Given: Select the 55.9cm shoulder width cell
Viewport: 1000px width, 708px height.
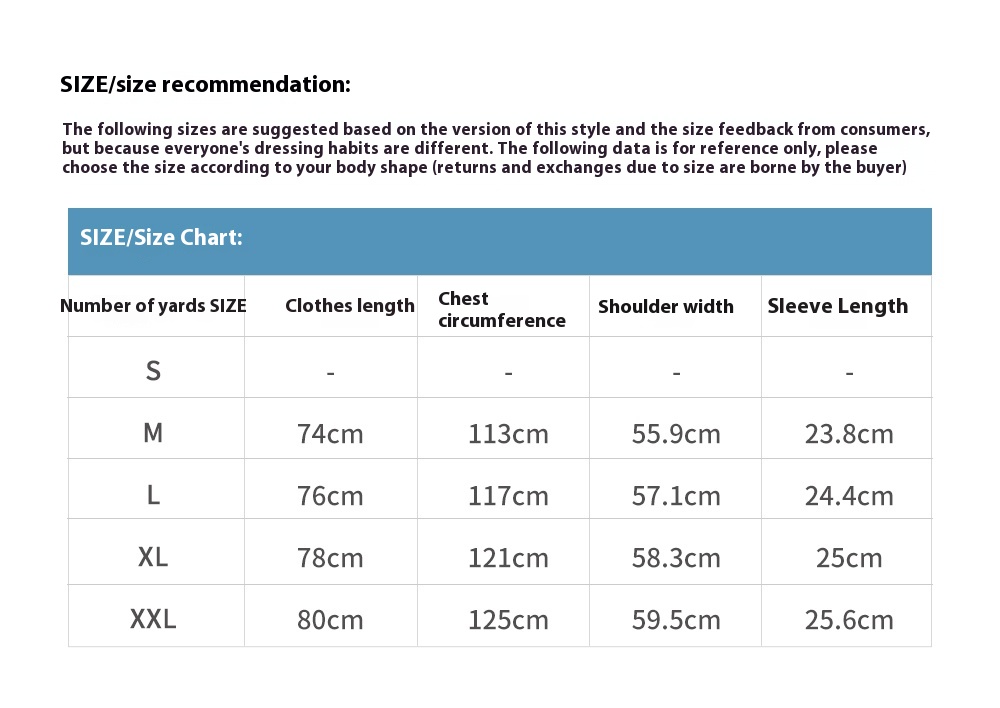Looking at the screenshot, I should pos(676,434).
